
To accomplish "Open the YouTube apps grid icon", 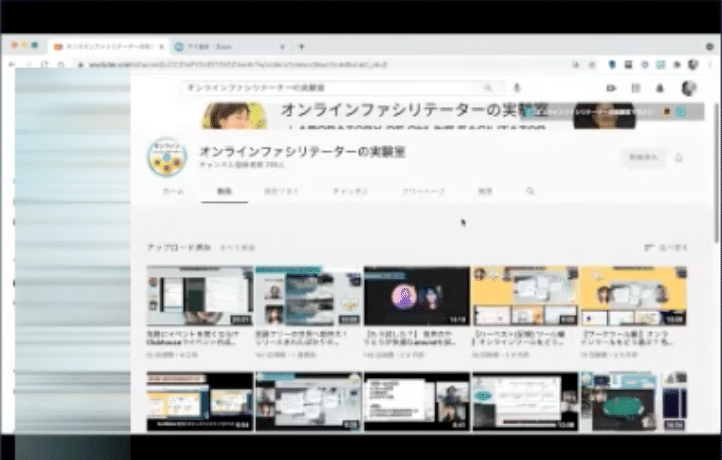I will pos(636,88).
